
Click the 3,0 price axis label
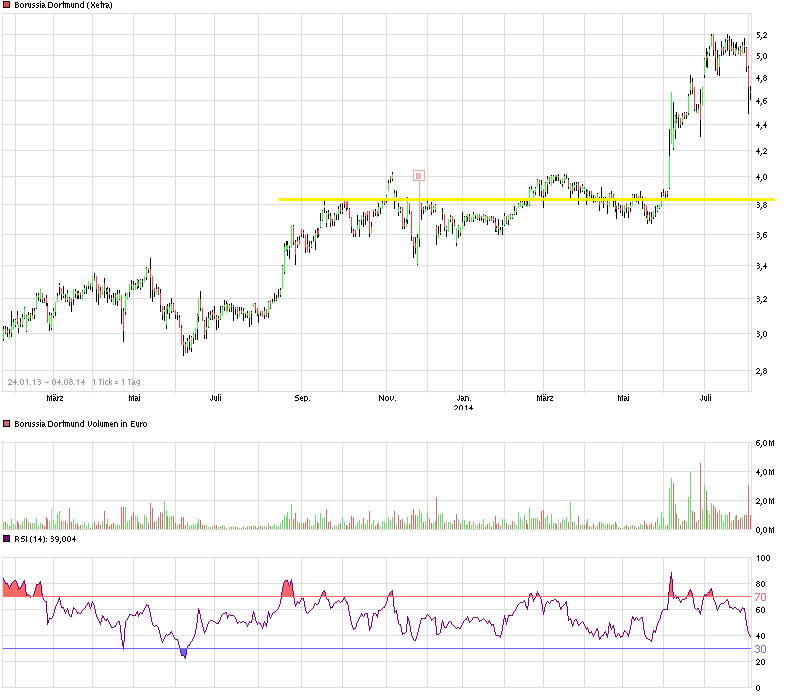click(762, 334)
